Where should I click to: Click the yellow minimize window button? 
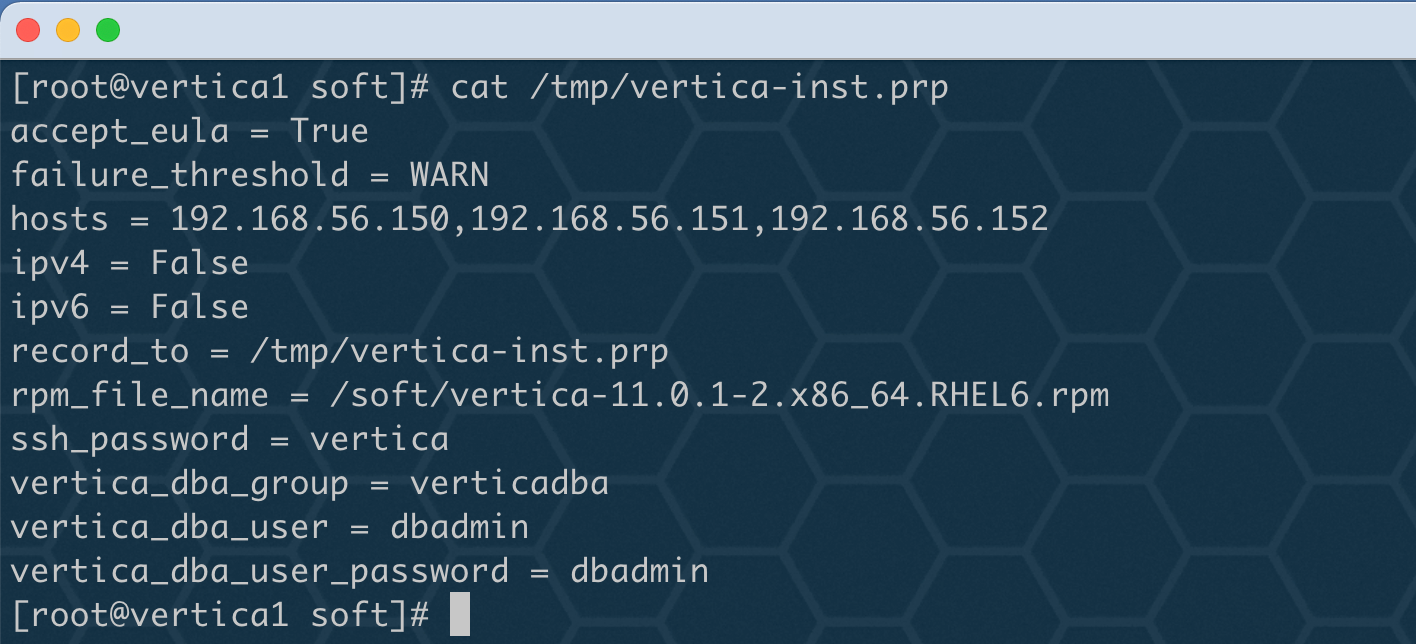point(68,30)
